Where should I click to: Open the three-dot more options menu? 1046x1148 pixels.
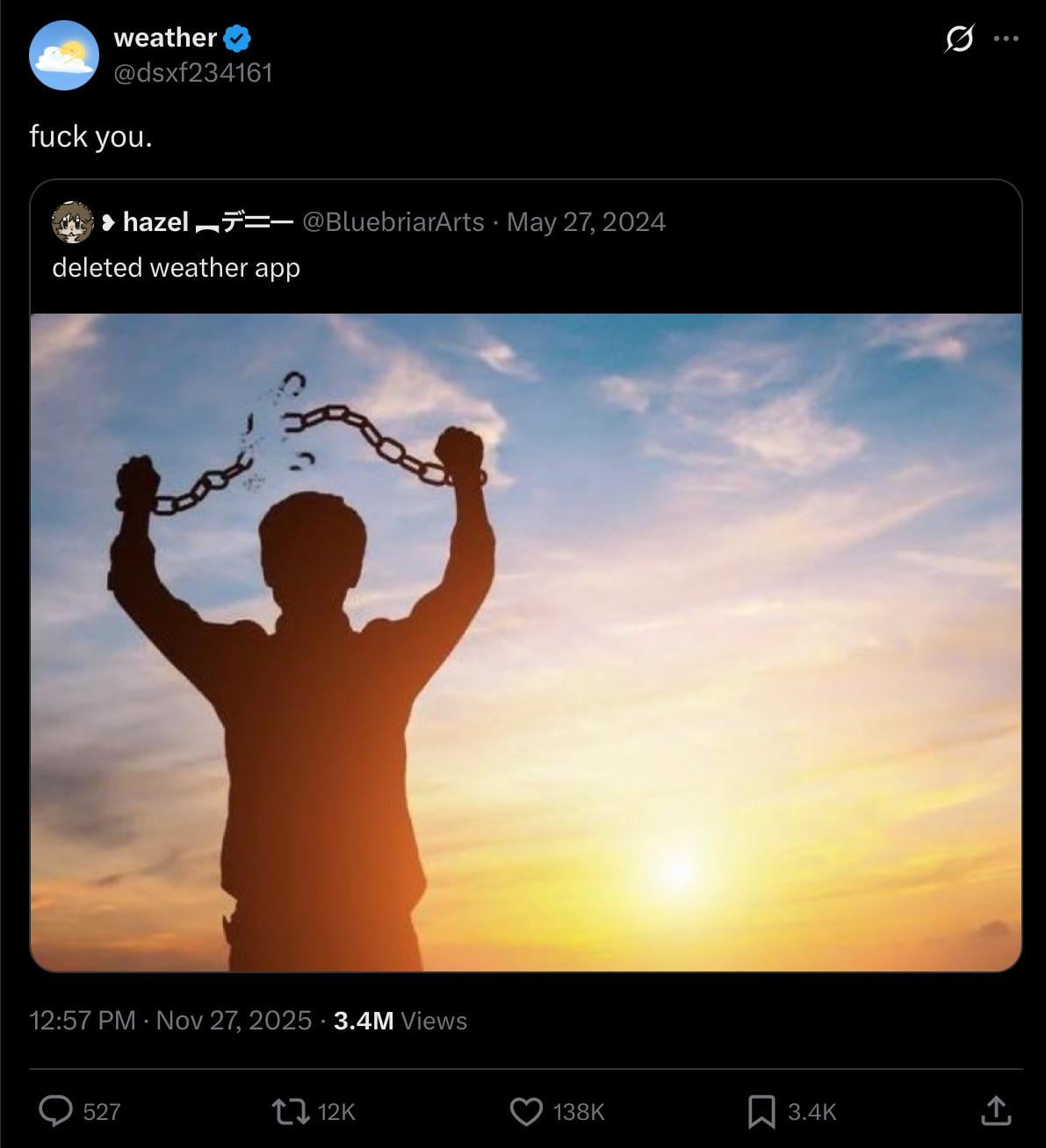click(1006, 39)
